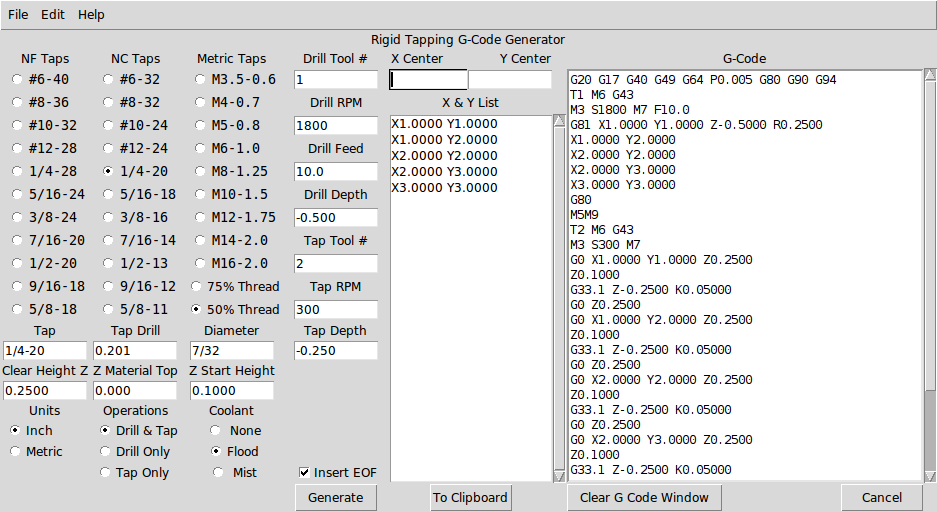Focus the Drill Tool # field
Image resolution: width=937 pixels, height=512 pixels.
point(336,79)
